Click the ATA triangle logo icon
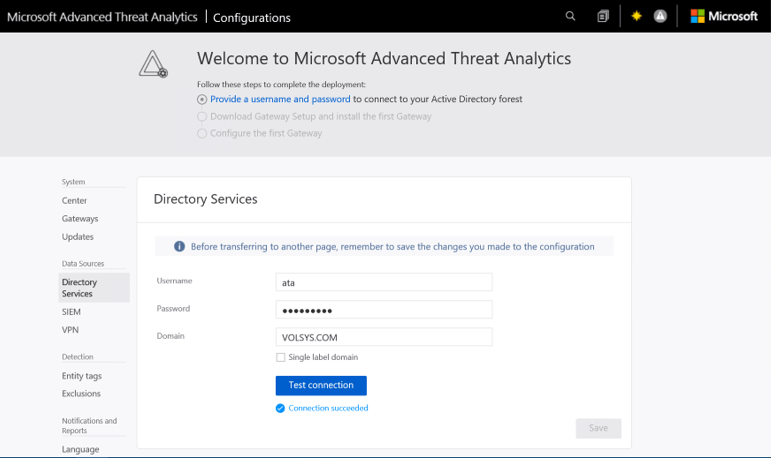The width and height of the screenshot is (771, 458). click(x=153, y=64)
